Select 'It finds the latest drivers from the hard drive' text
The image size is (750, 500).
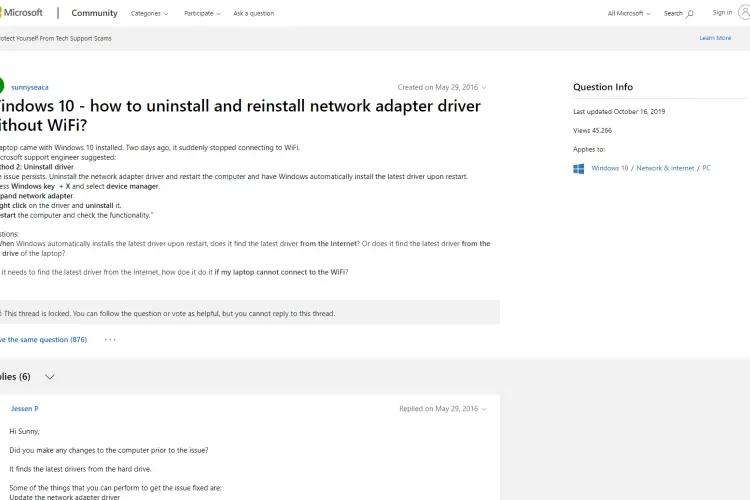coord(80,469)
